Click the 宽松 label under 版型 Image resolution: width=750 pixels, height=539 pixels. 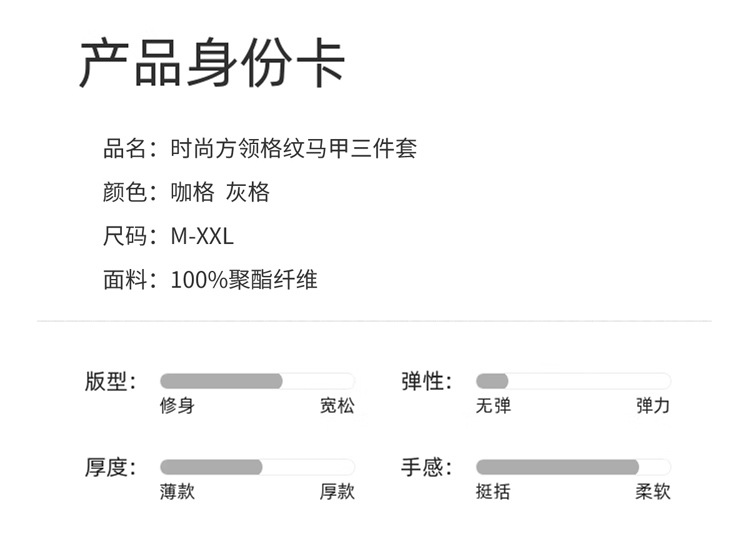pyautogui.click(x=337, y=405)
